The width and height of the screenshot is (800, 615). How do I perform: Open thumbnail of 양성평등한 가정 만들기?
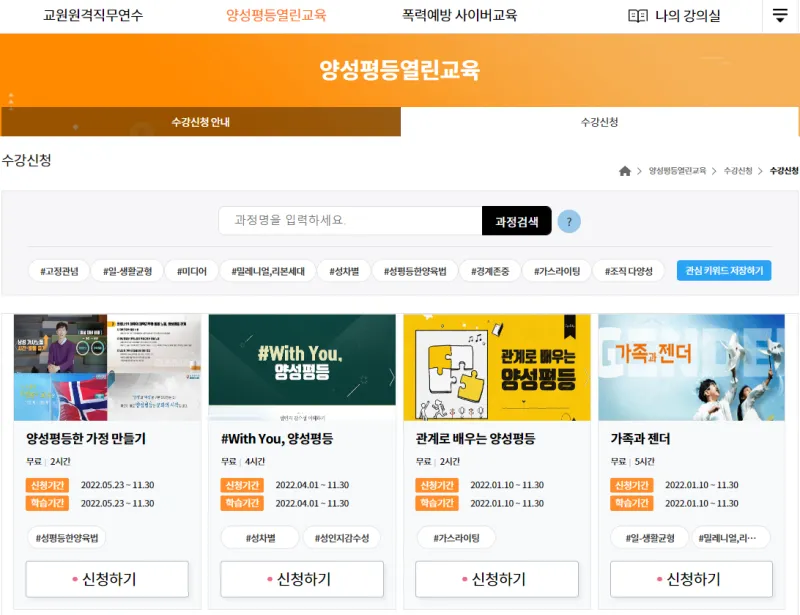[x=107, y=367]
